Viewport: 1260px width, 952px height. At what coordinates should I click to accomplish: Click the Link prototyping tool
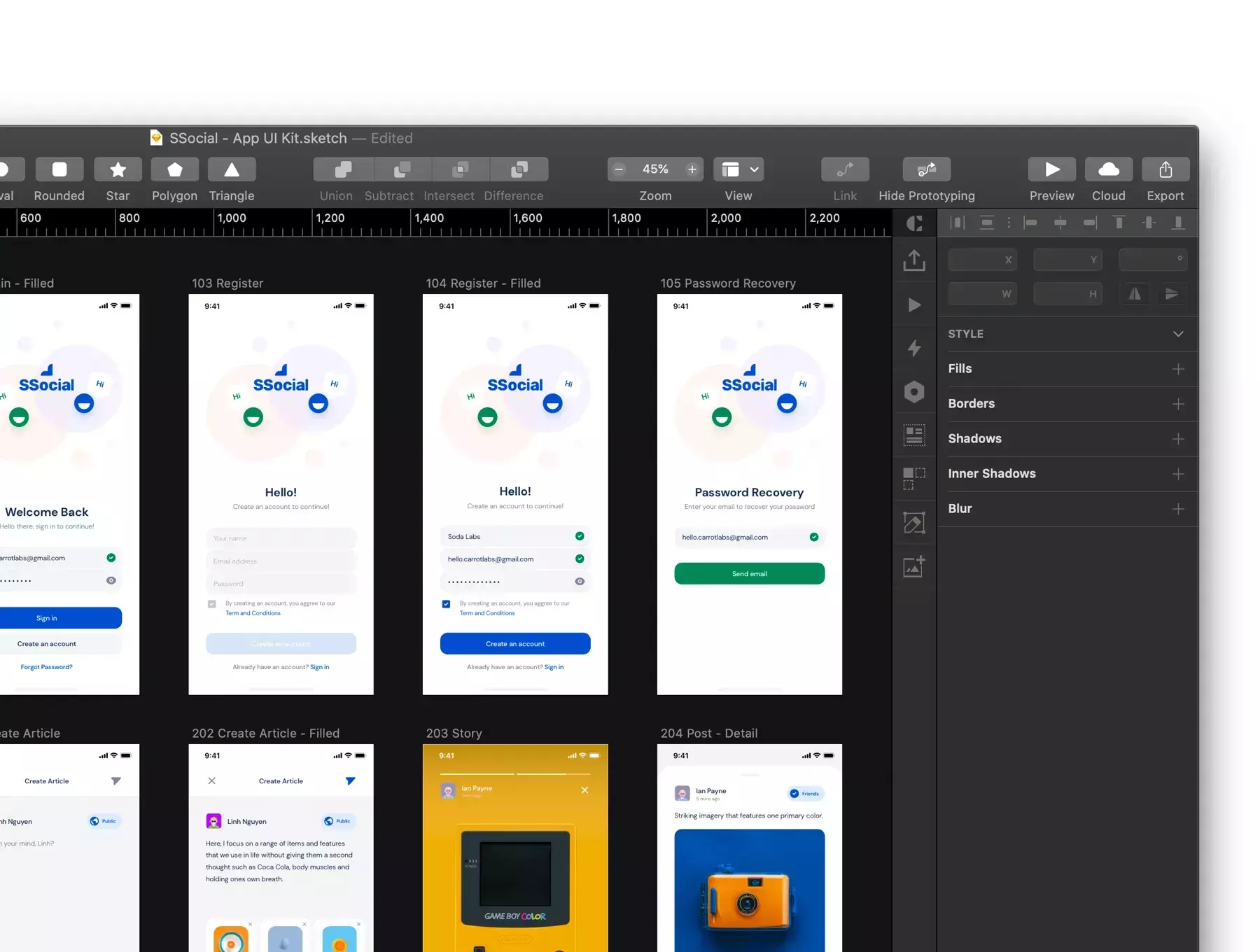pos(845,169)
